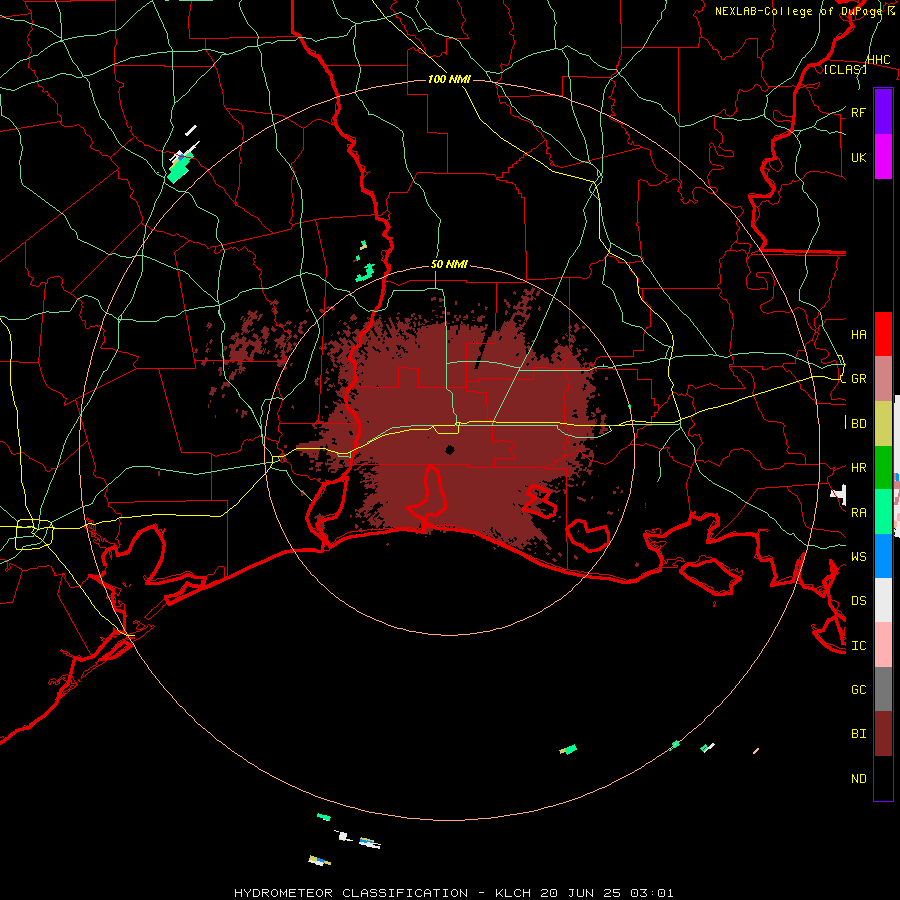
Task: Click the 'HR' legend label
Action: tap(858, 468)
